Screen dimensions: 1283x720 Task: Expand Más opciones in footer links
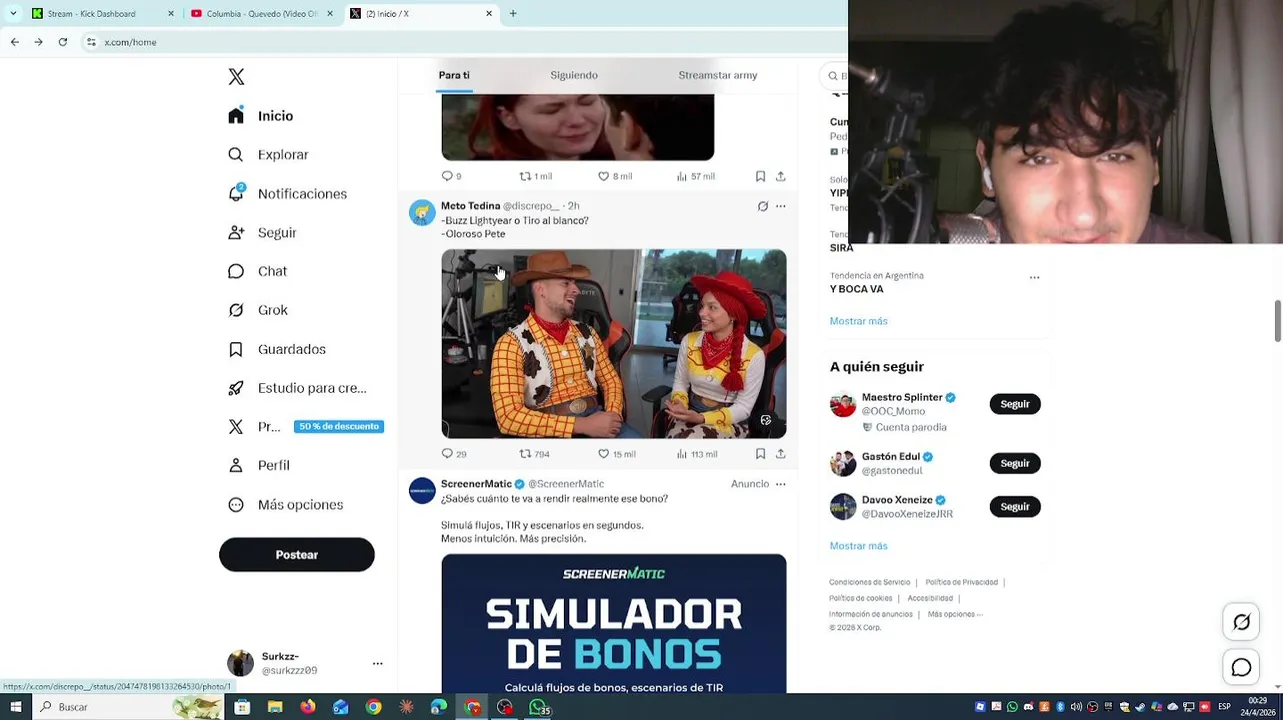(x=955, y=614)
